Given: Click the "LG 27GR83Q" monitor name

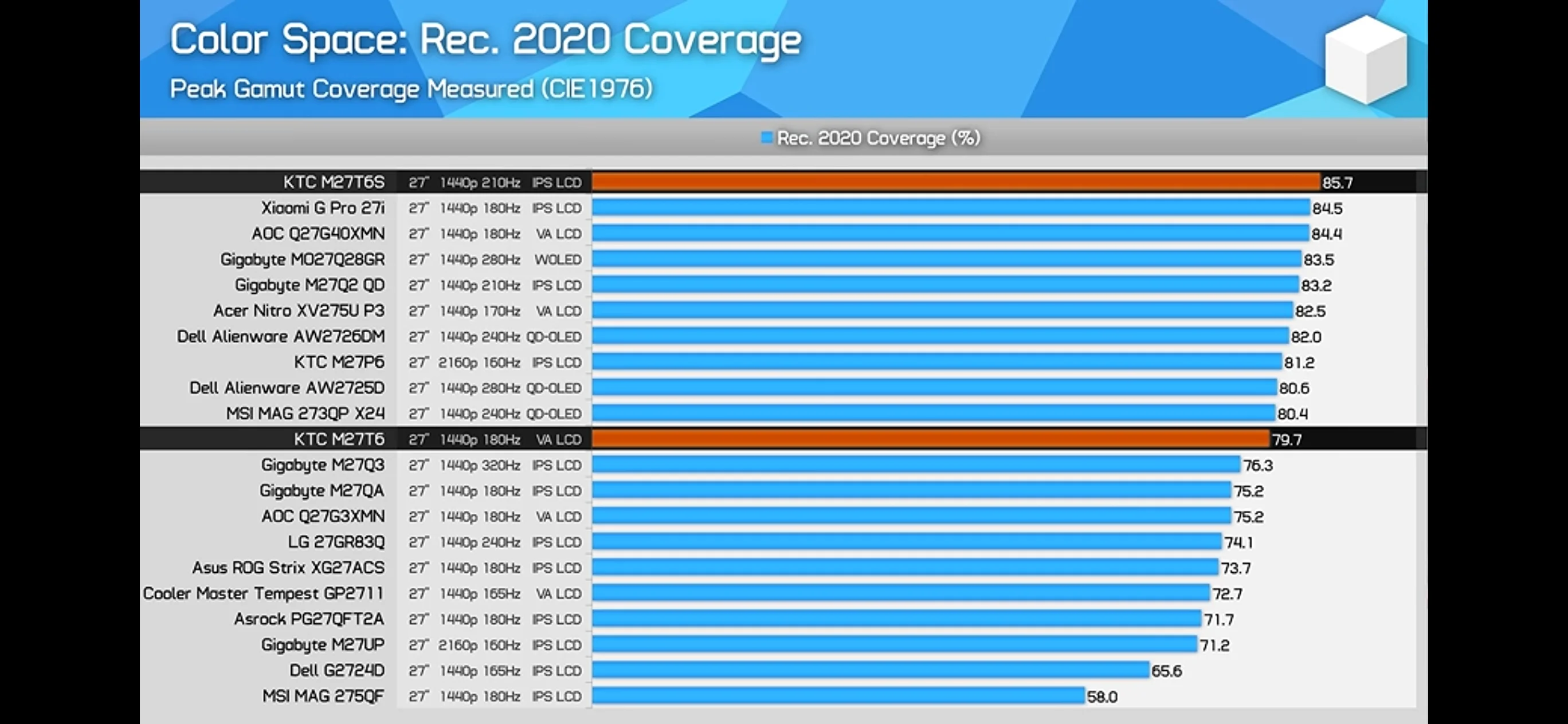Looking at the screenshot, I should pos(336,542).
